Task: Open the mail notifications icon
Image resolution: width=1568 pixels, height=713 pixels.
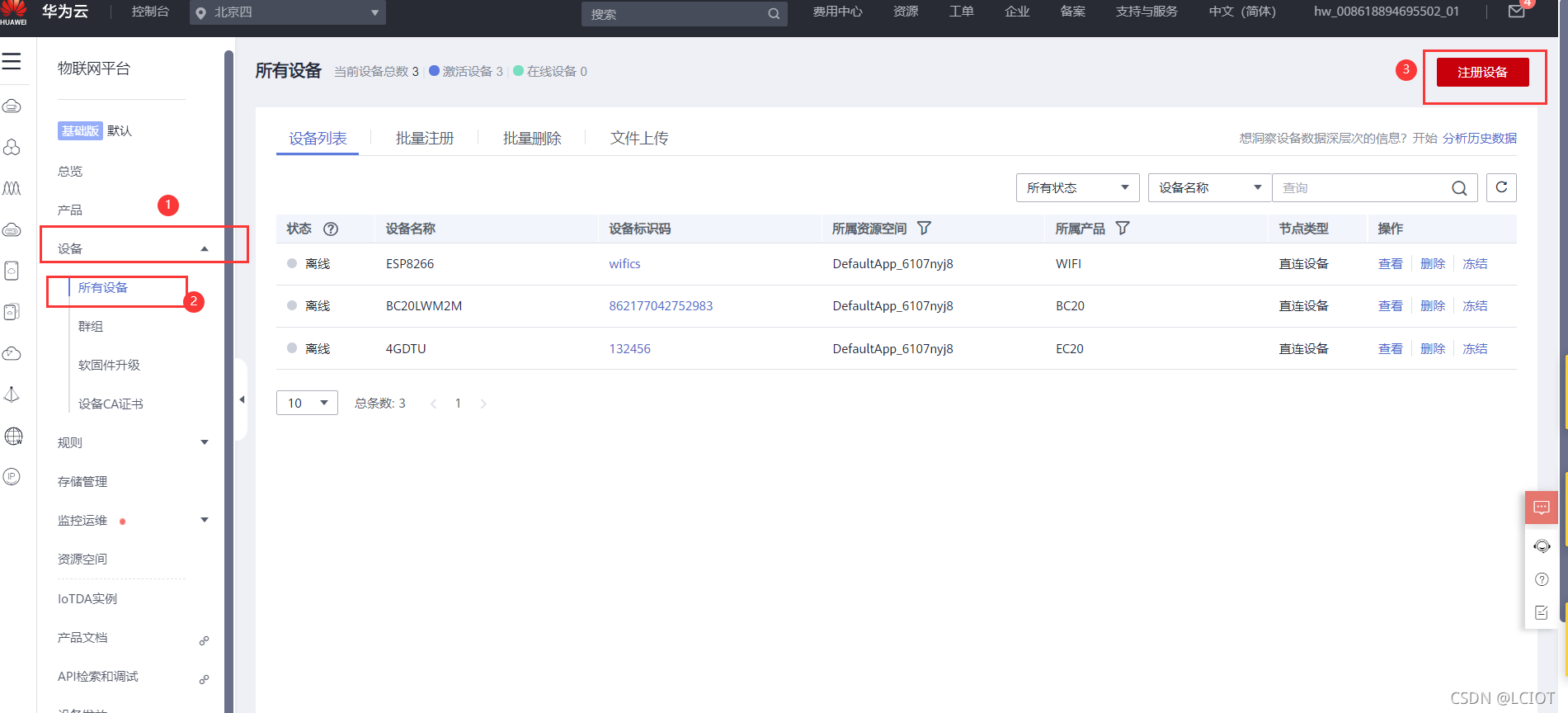Action: coord(1516,12)
